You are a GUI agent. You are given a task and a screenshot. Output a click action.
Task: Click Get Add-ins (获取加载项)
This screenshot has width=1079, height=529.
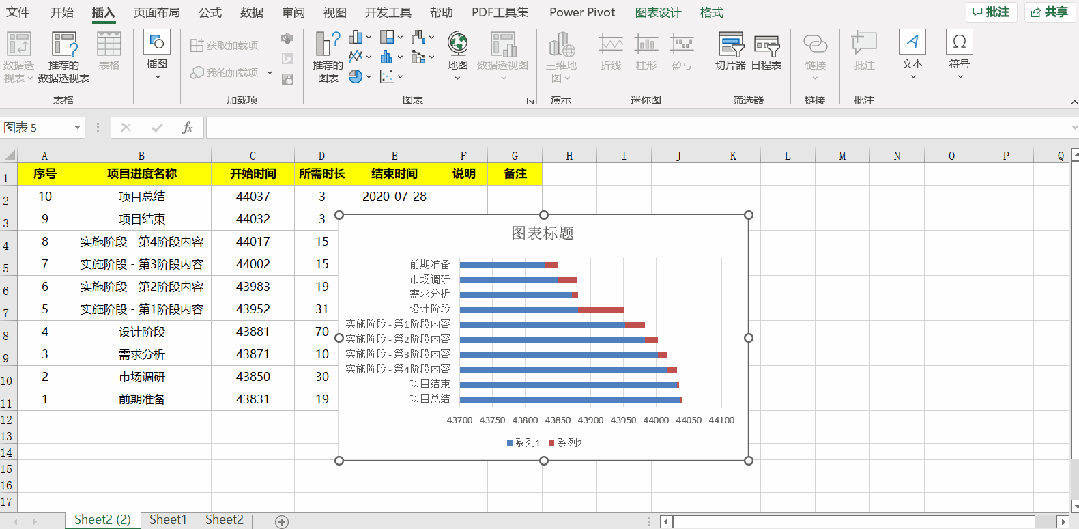225,45
